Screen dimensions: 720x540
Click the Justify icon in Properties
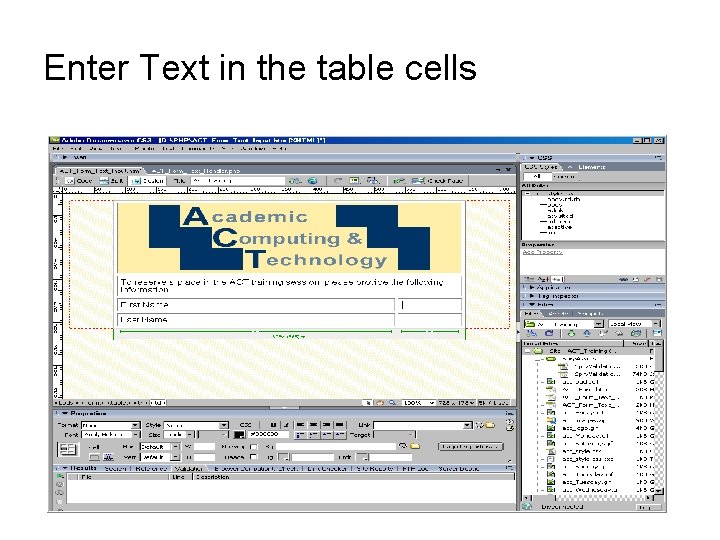[340, 425]
